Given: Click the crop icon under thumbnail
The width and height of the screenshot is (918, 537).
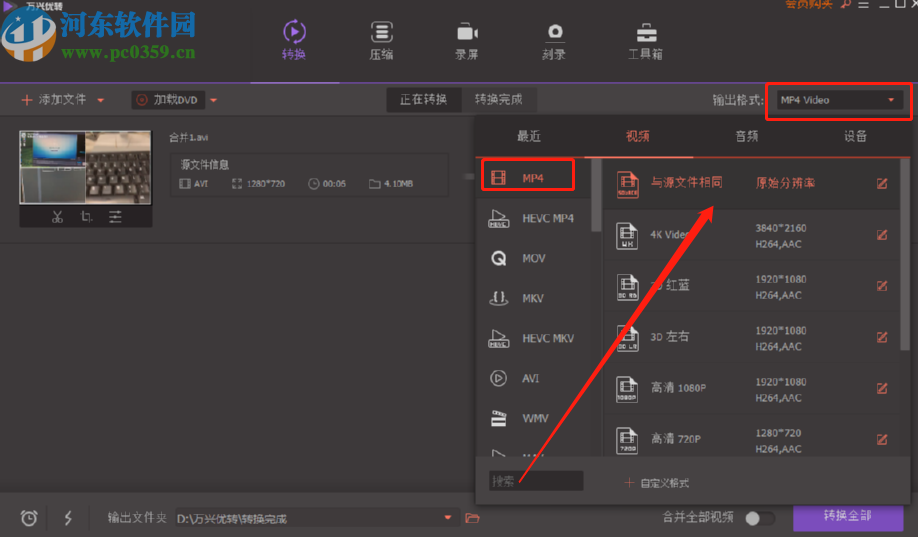Looking at the screenshot, I should point(86,217).
